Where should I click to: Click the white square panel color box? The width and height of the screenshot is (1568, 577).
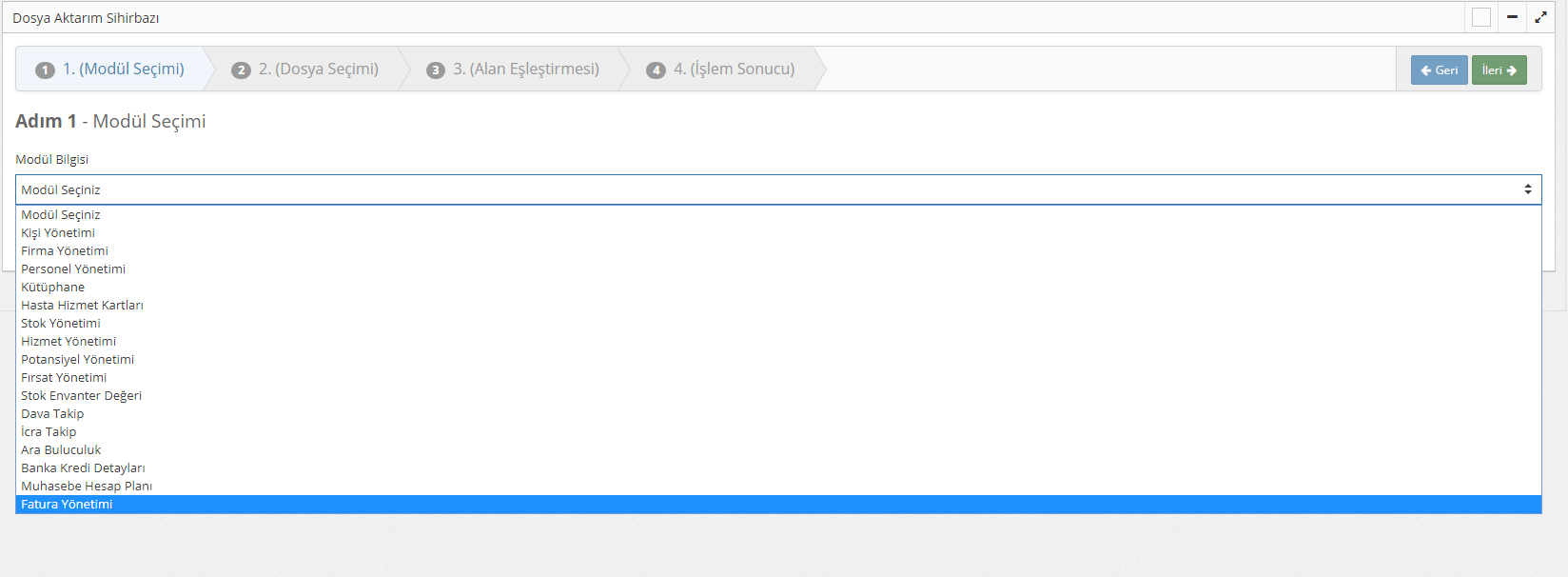click(x=1481, y=17)
